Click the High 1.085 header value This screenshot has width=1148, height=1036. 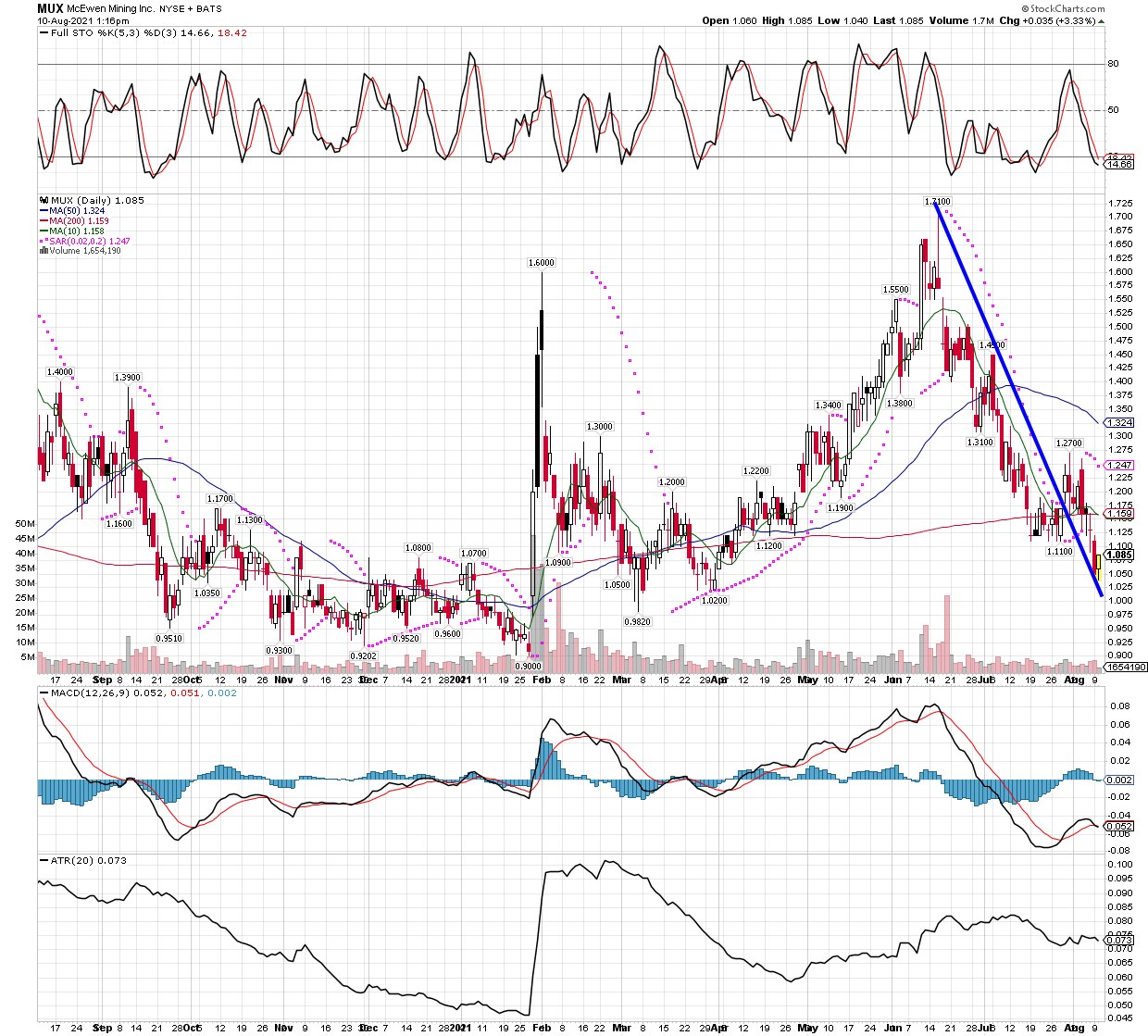(787, 20)
